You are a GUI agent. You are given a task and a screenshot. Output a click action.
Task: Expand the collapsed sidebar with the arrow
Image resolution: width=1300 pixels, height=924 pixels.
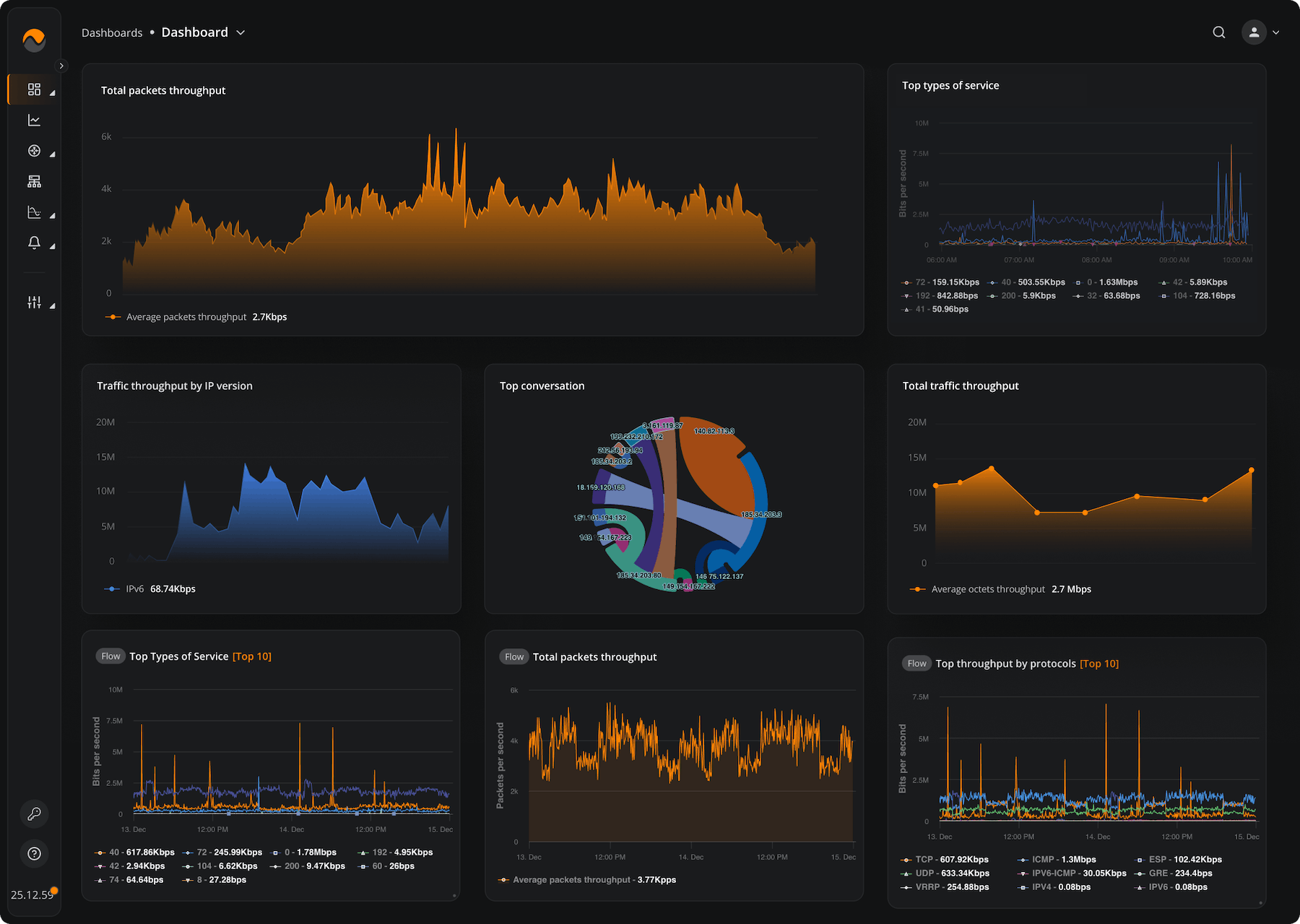pos(61,66)
